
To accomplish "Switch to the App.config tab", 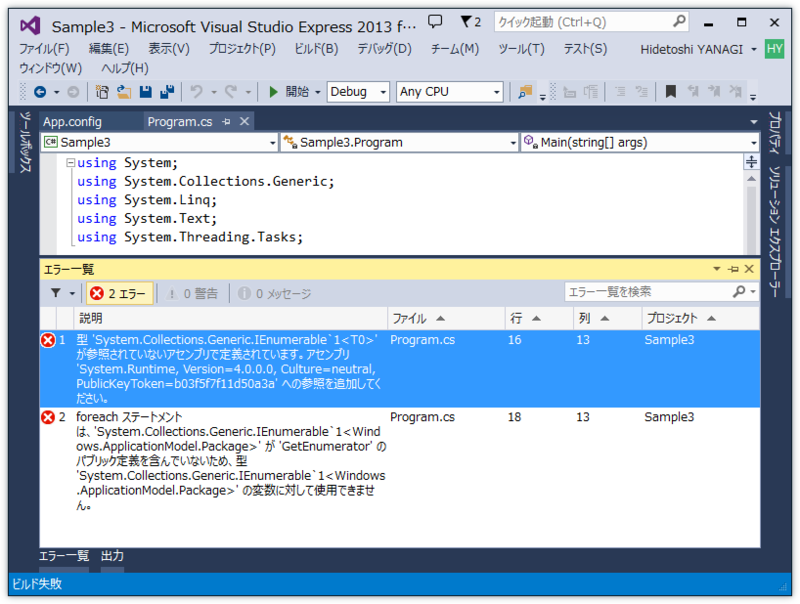I will 72,122.
